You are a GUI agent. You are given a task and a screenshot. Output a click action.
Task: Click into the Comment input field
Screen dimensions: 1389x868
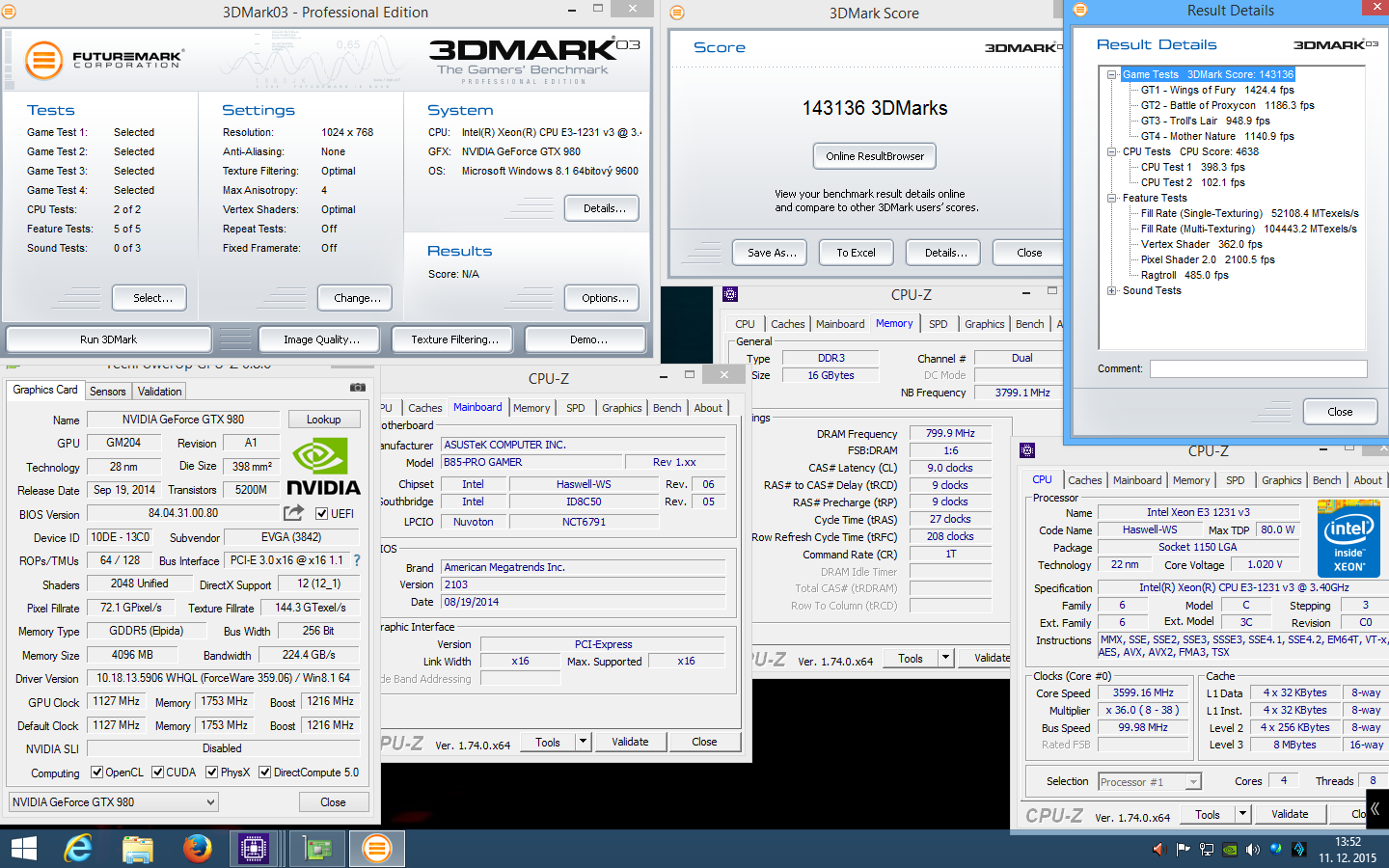tap(1258, 368)
